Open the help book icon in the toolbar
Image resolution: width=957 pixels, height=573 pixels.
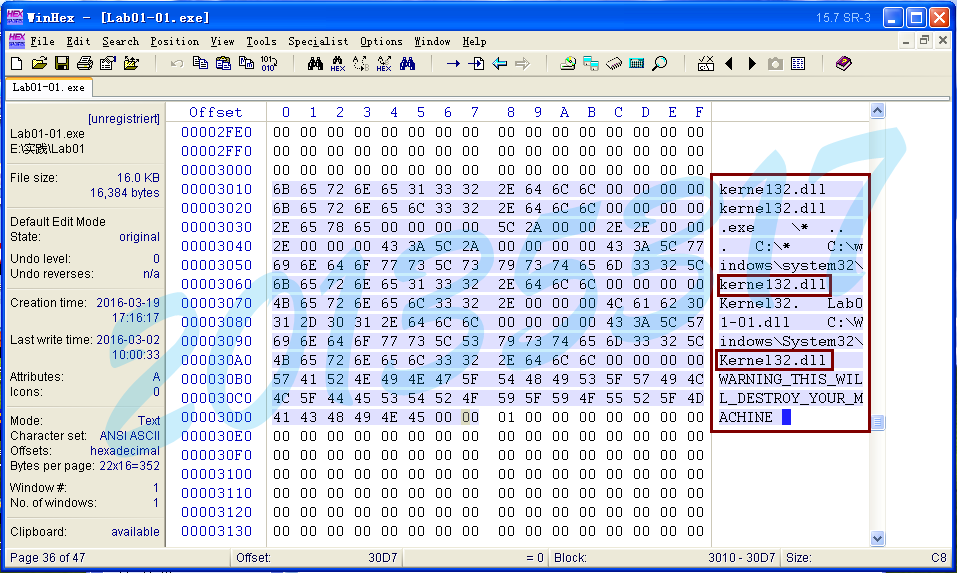click(844, 63)
